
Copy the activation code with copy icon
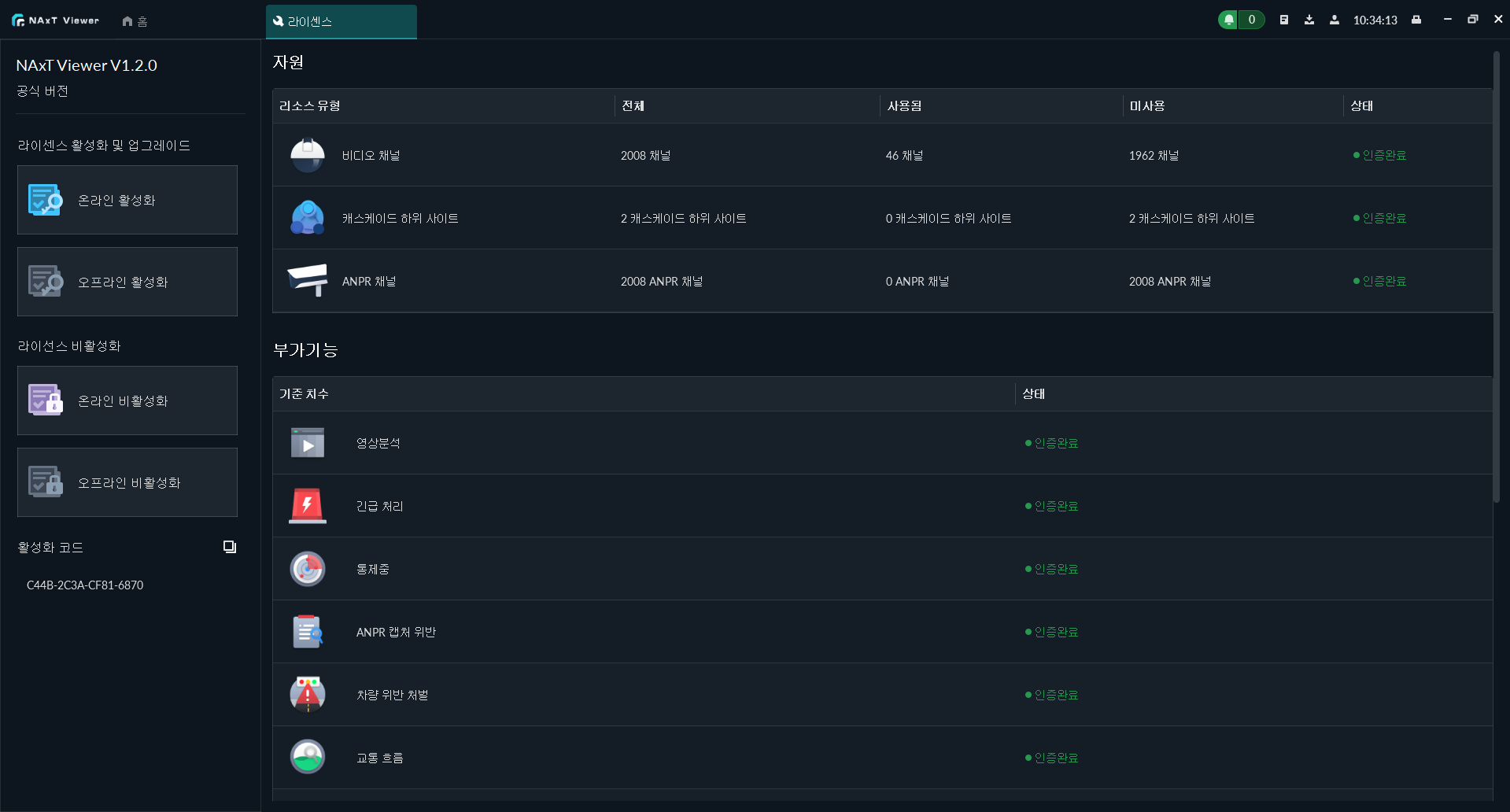click(229, 547)
